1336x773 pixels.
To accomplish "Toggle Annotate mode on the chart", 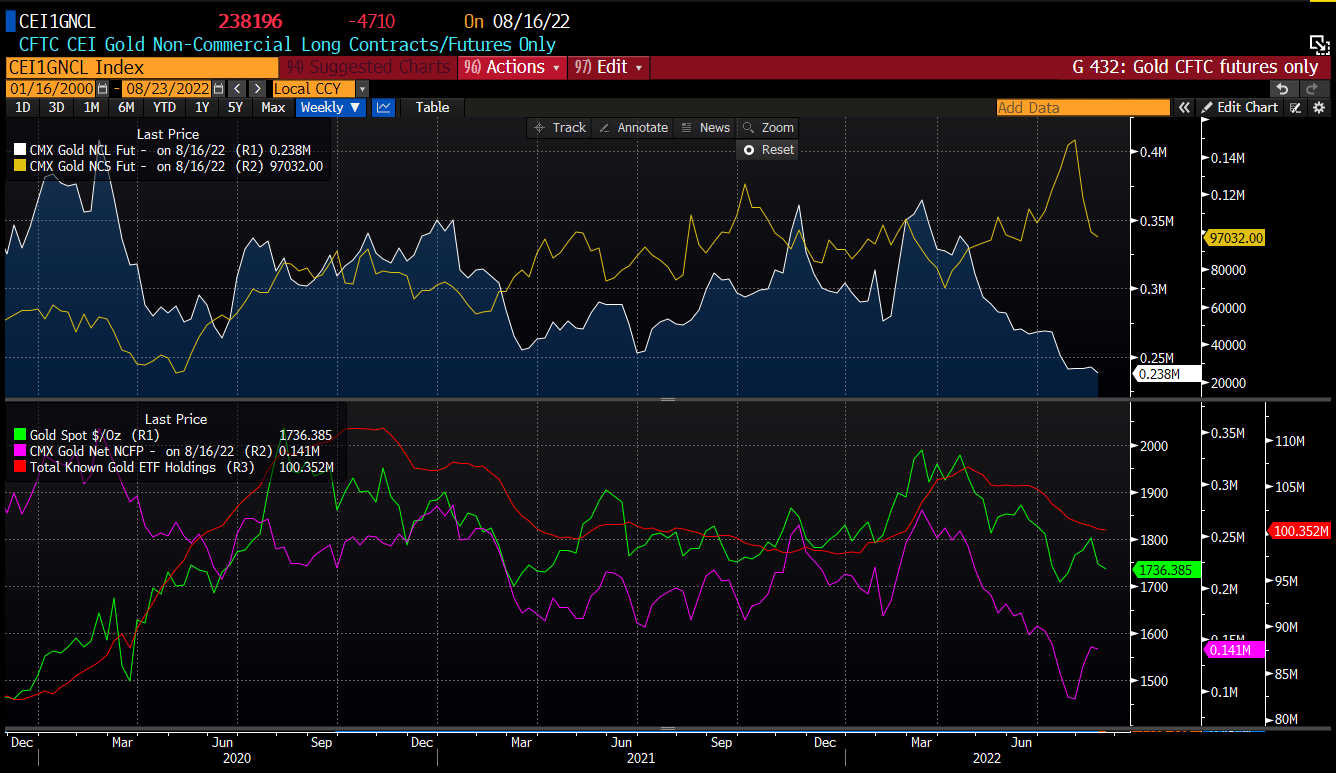I will click(634, 127).
